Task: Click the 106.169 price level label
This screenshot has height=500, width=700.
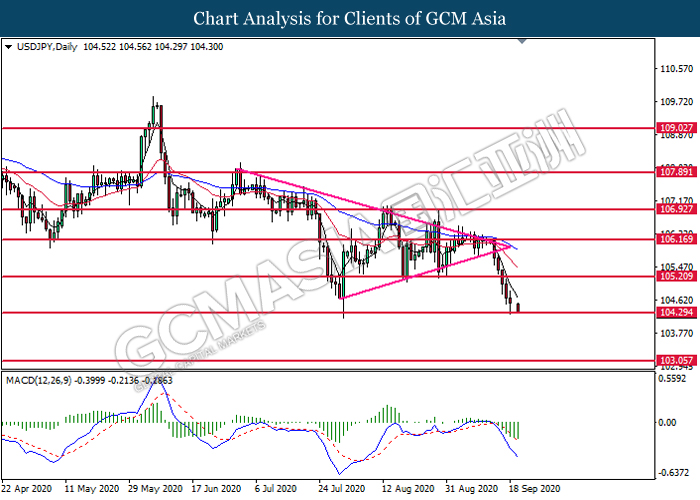Action: pyautogui.click(x=676, y=239)
